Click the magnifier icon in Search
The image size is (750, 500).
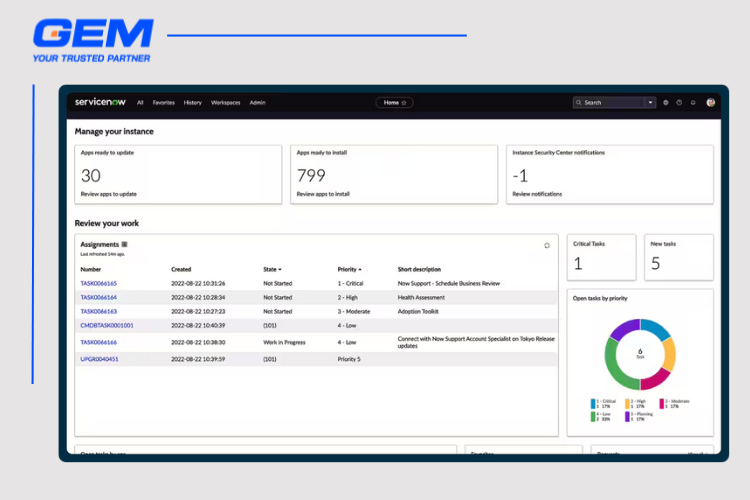tap(579, 102)
